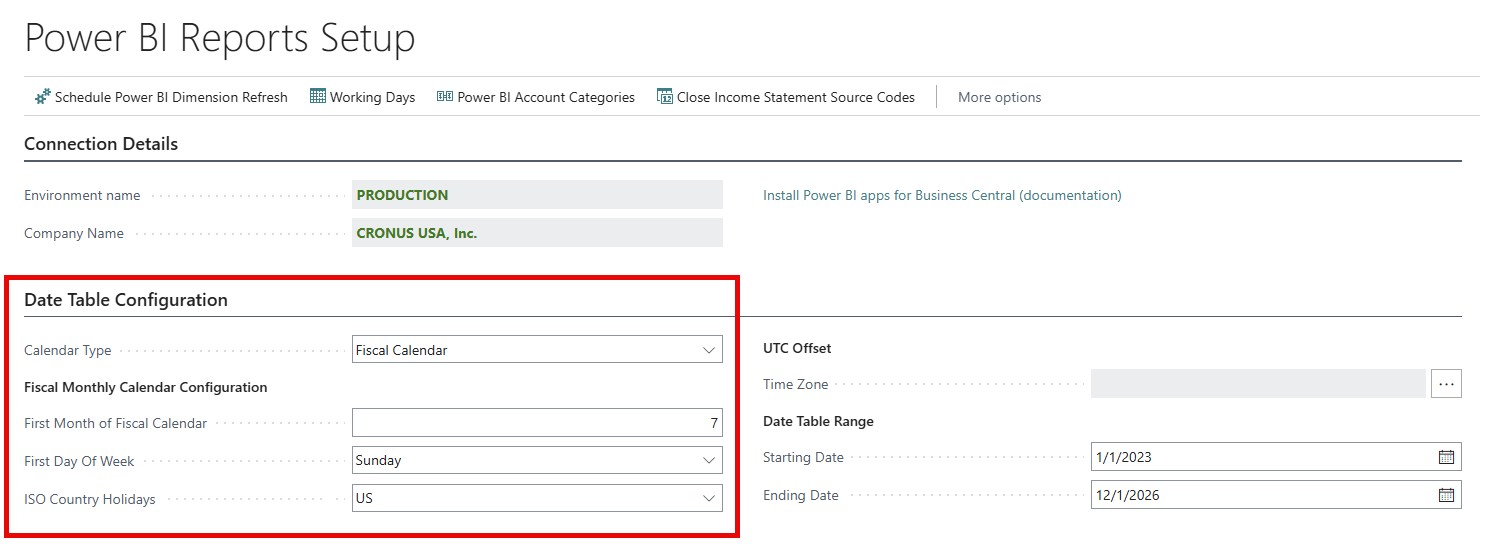1502x548 pixels.
Task: Click the ISO Country Holidays label
Action: click(x=90, y=499)
